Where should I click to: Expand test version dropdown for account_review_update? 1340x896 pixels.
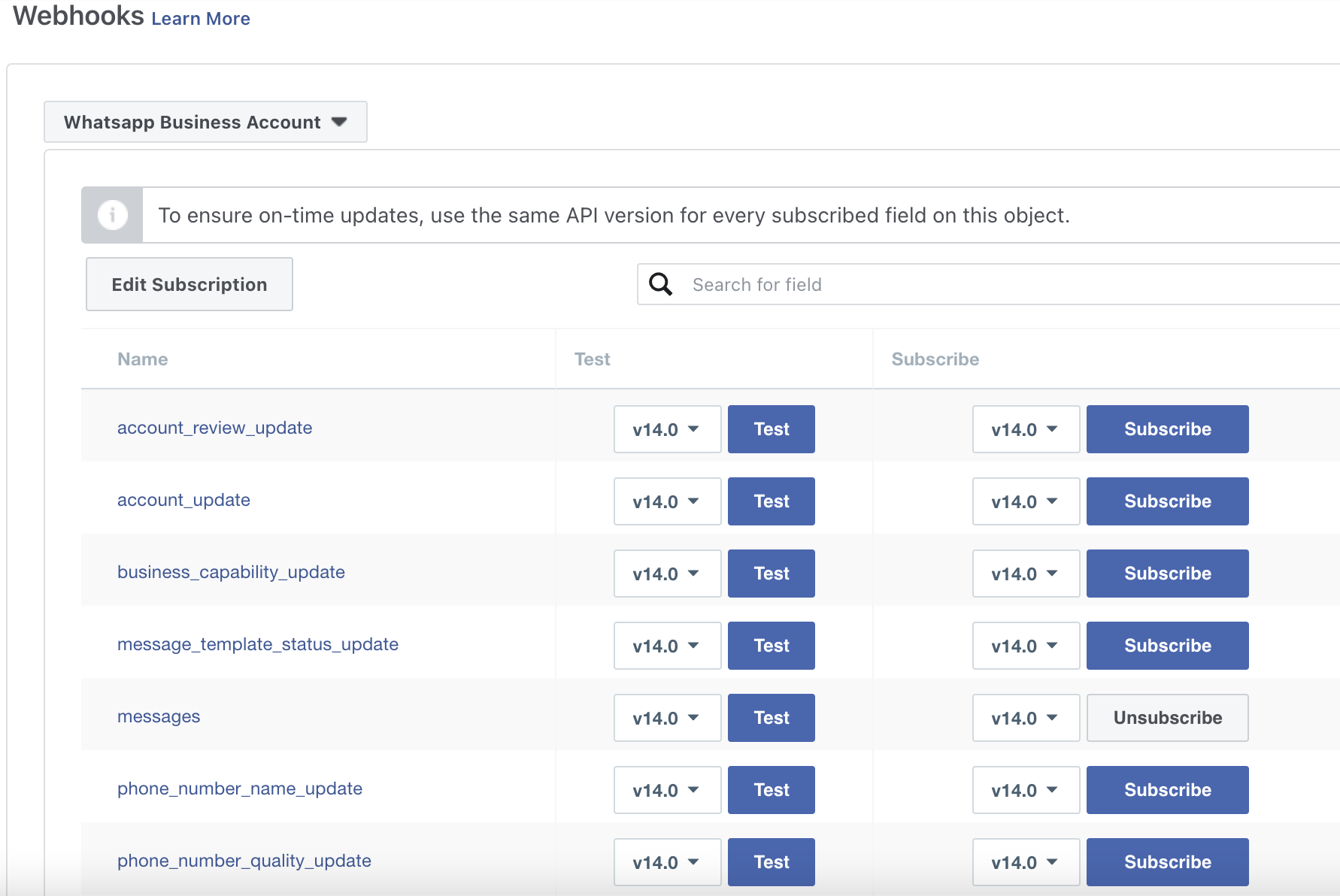(667, 429)
